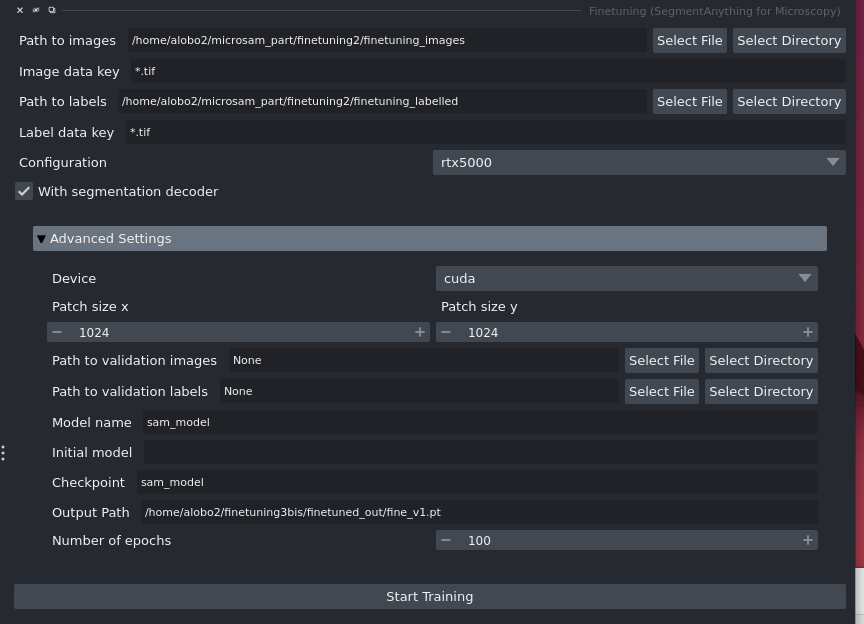Increase Number of epochs value
The image size is (864, 624).
coord(808,540)
